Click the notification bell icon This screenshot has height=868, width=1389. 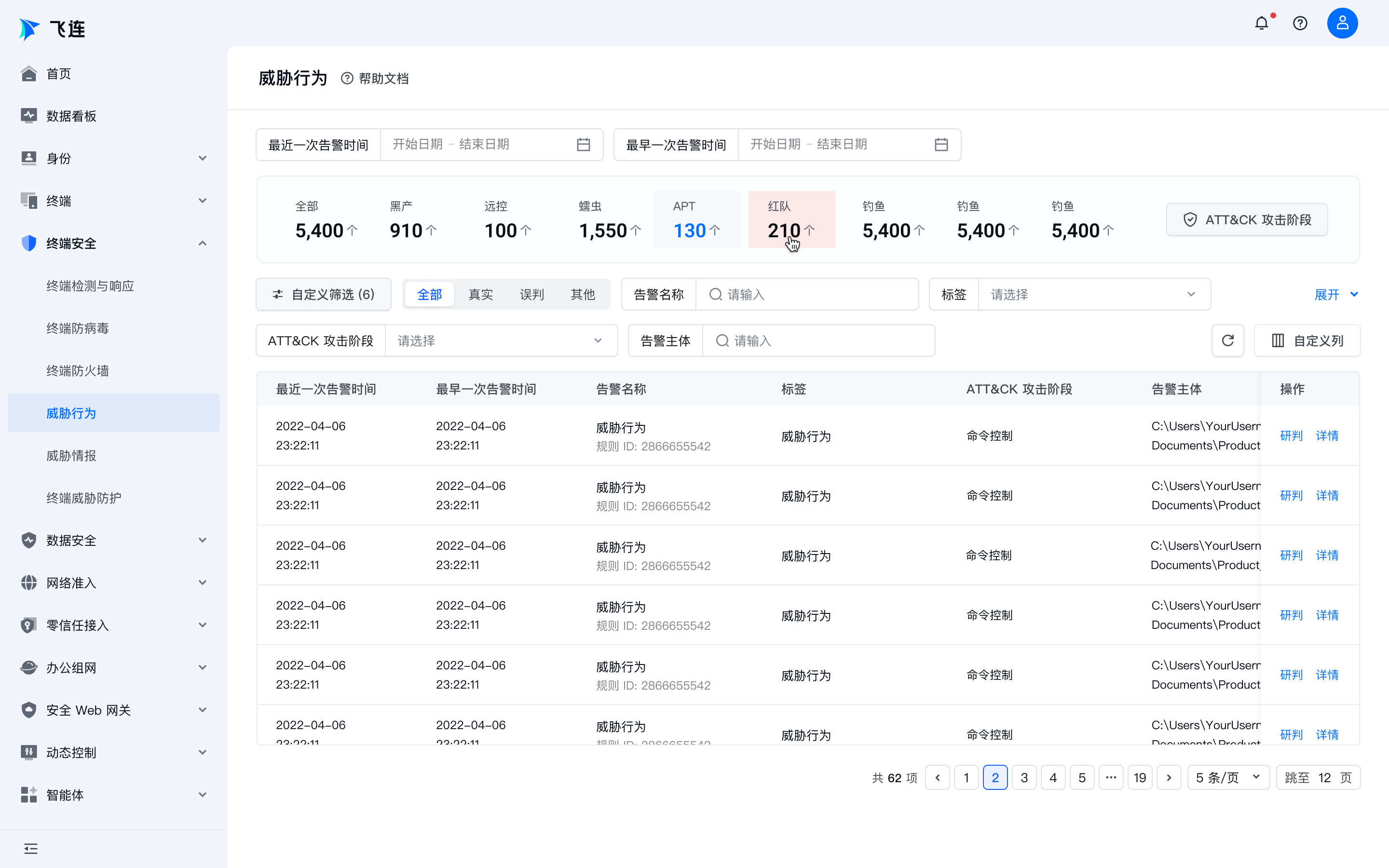[1261, 24]
